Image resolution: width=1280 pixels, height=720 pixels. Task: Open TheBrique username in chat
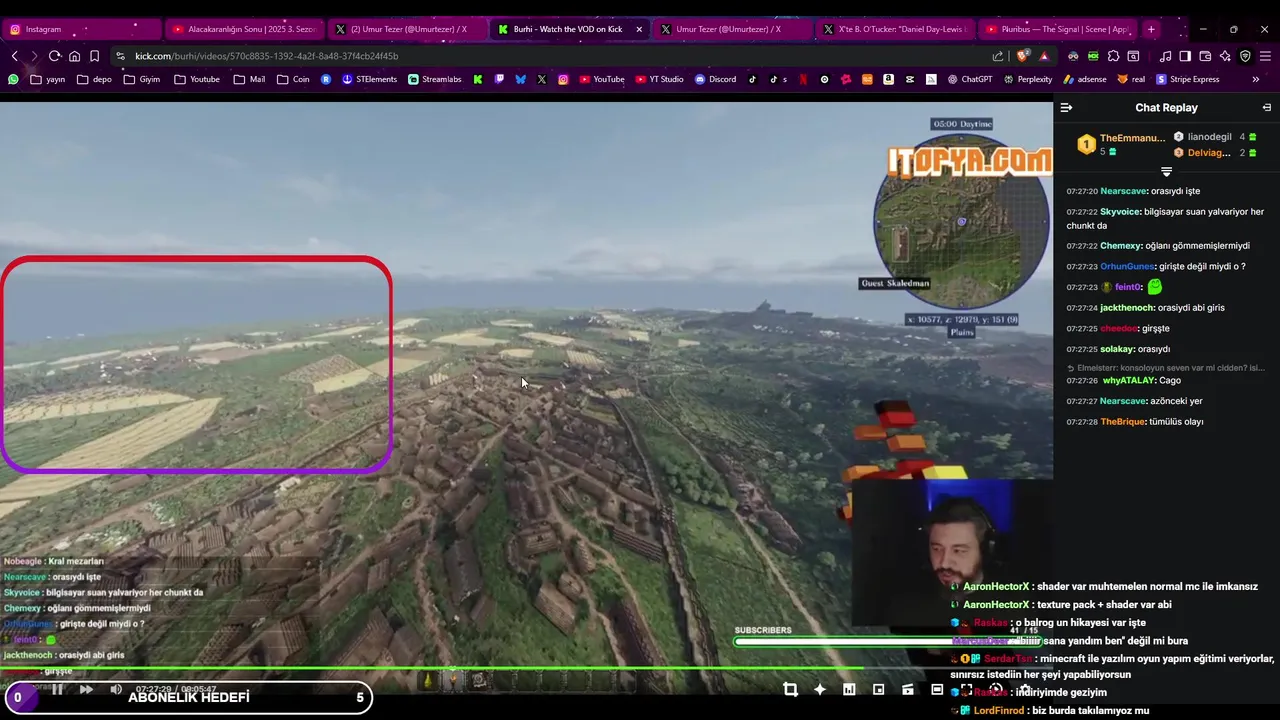tap(1123, 422)
